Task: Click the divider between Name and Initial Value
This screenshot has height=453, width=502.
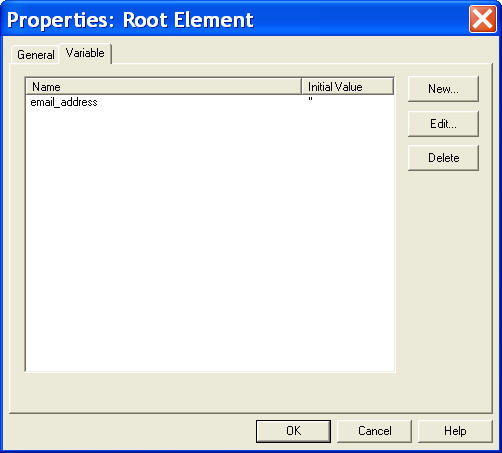Action: 301,87
